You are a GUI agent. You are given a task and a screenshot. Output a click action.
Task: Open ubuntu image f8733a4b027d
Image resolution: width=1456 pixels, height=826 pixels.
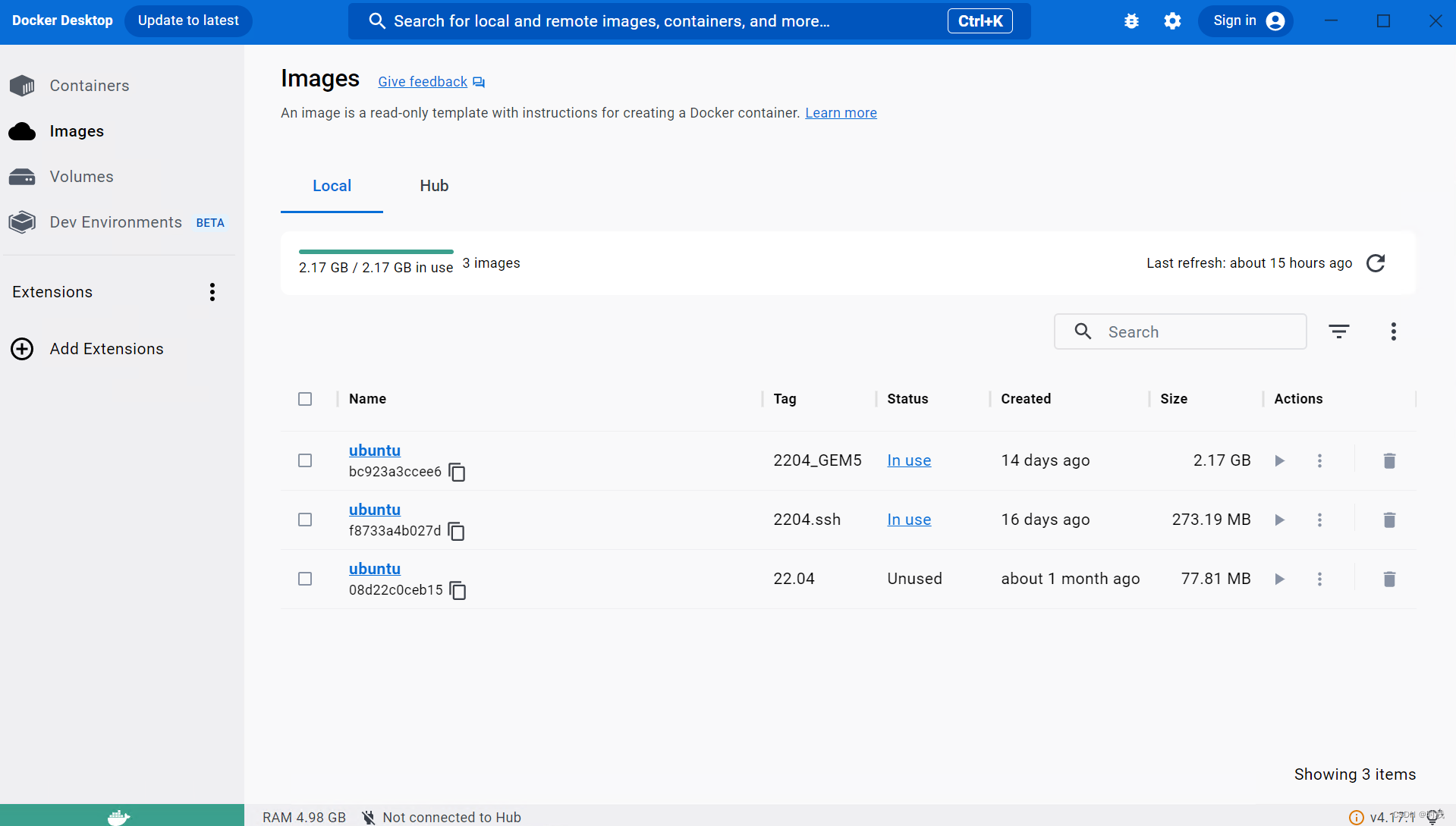coord(375,510)
